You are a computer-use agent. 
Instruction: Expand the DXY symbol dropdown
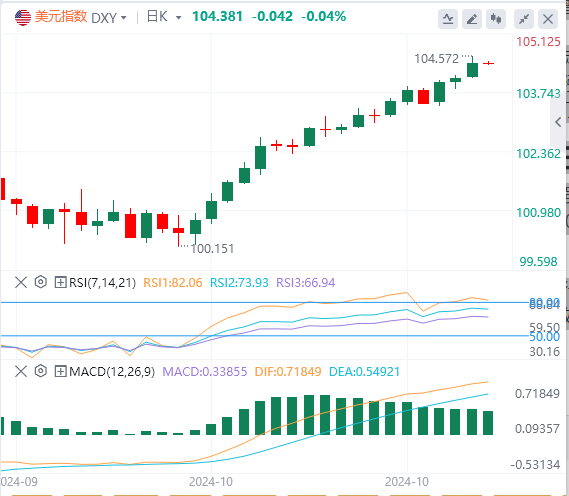109,17
